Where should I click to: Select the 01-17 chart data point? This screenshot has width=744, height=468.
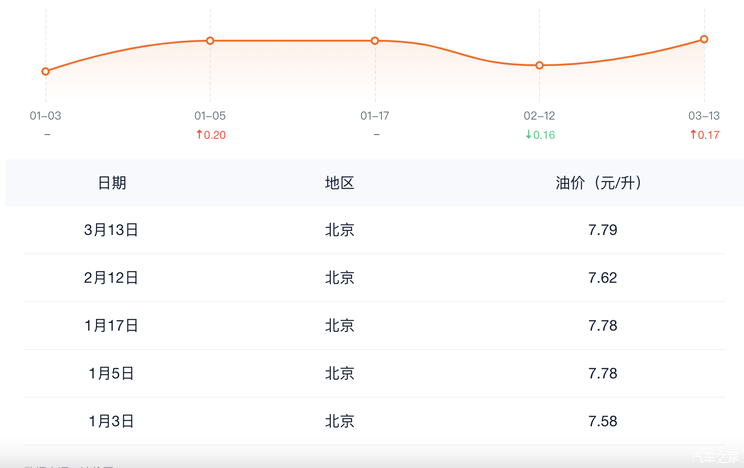375,41
